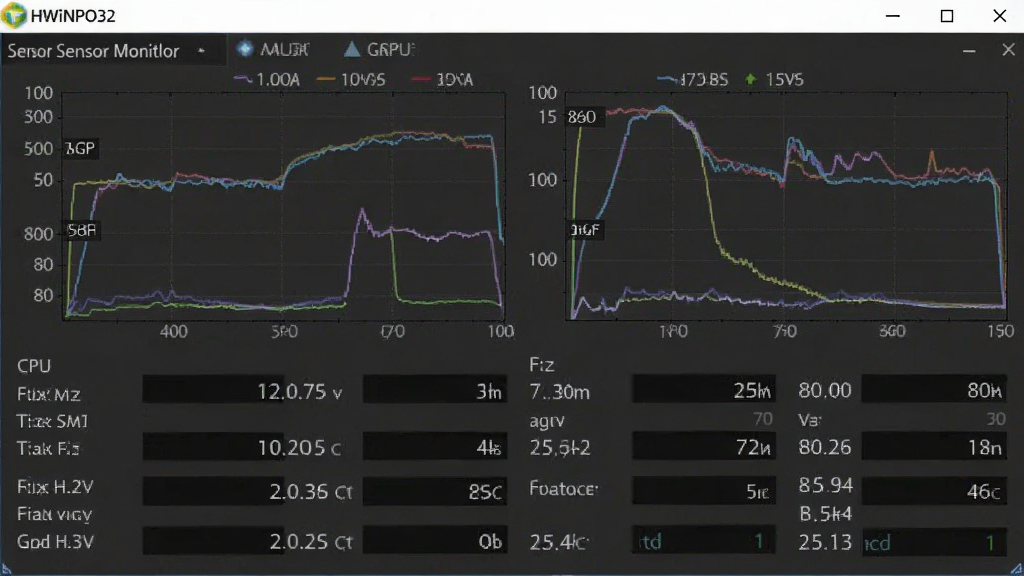Click the 85.94 reading

(x=825, y=485)
